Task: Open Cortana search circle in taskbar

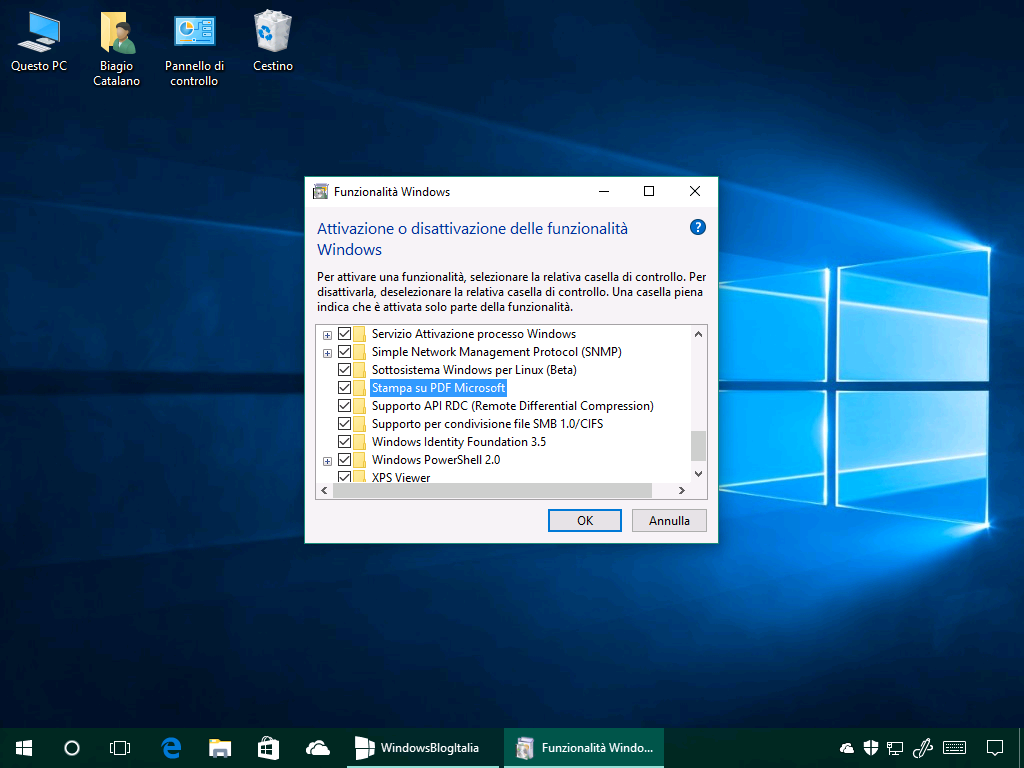Action: click(72, 748)
